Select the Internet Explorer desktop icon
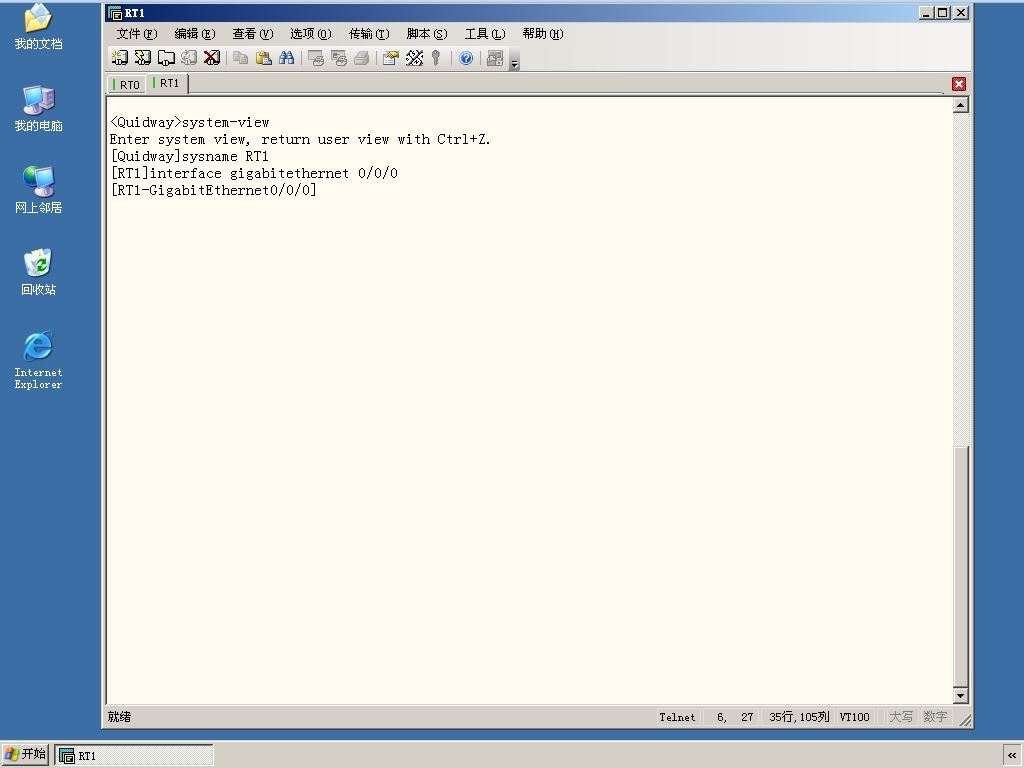 coord(39,360)
